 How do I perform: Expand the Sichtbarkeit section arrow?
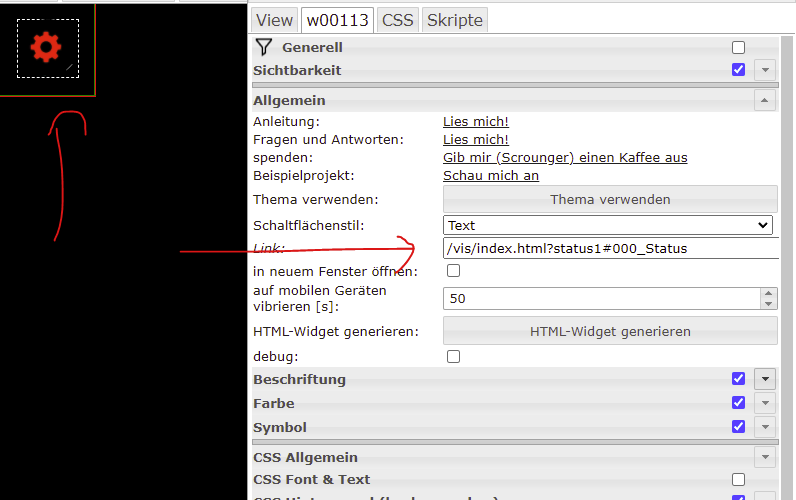765,70
